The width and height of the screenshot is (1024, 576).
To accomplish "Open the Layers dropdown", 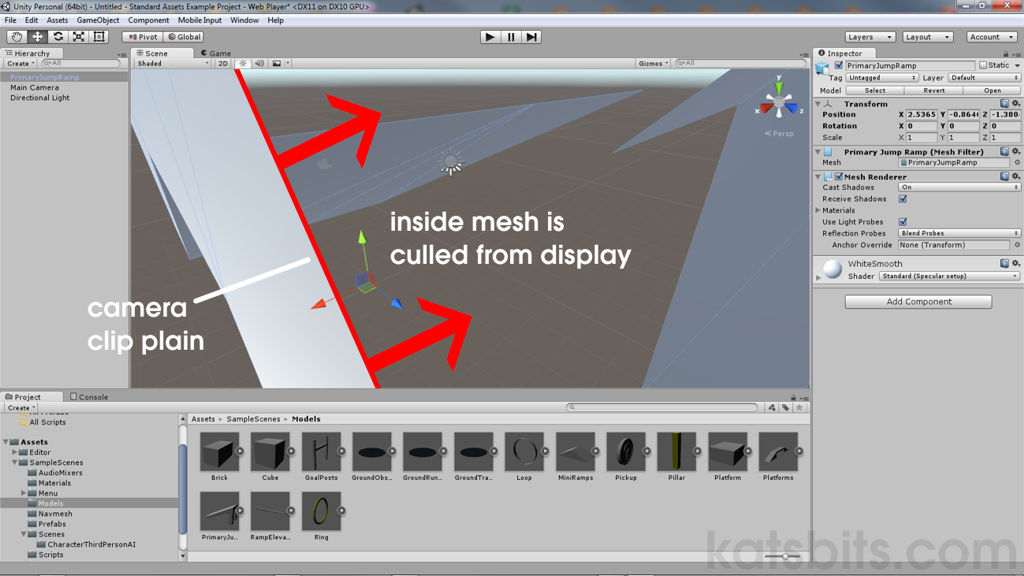I will 870,37.
